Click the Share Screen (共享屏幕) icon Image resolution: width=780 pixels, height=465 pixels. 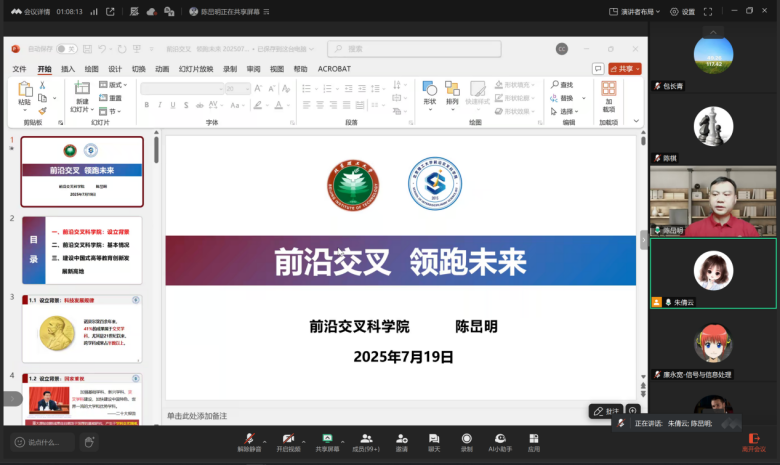(x=327, y=442)
